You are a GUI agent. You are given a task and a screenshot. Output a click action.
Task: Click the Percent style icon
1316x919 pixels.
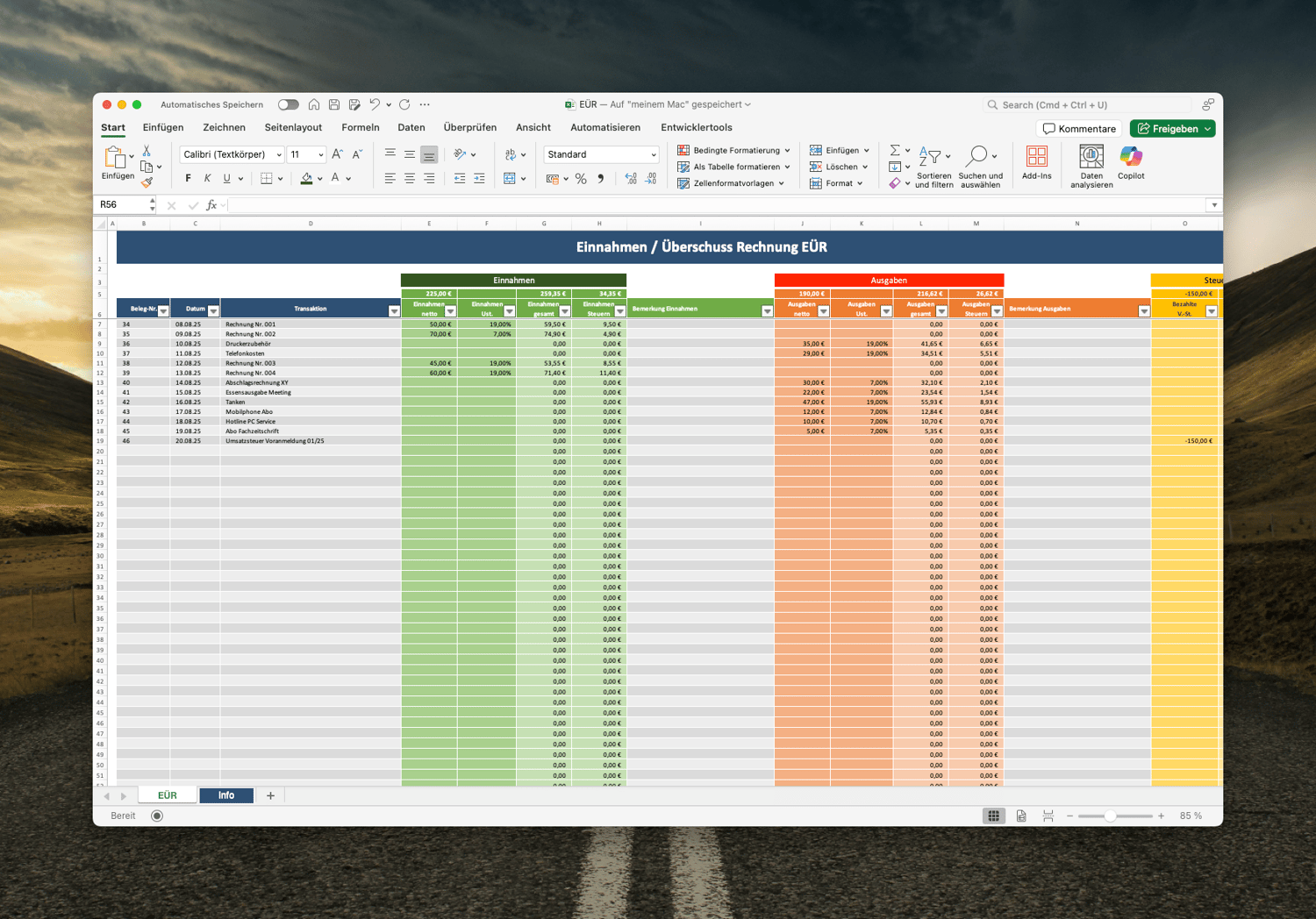click(x=581, y=179)
